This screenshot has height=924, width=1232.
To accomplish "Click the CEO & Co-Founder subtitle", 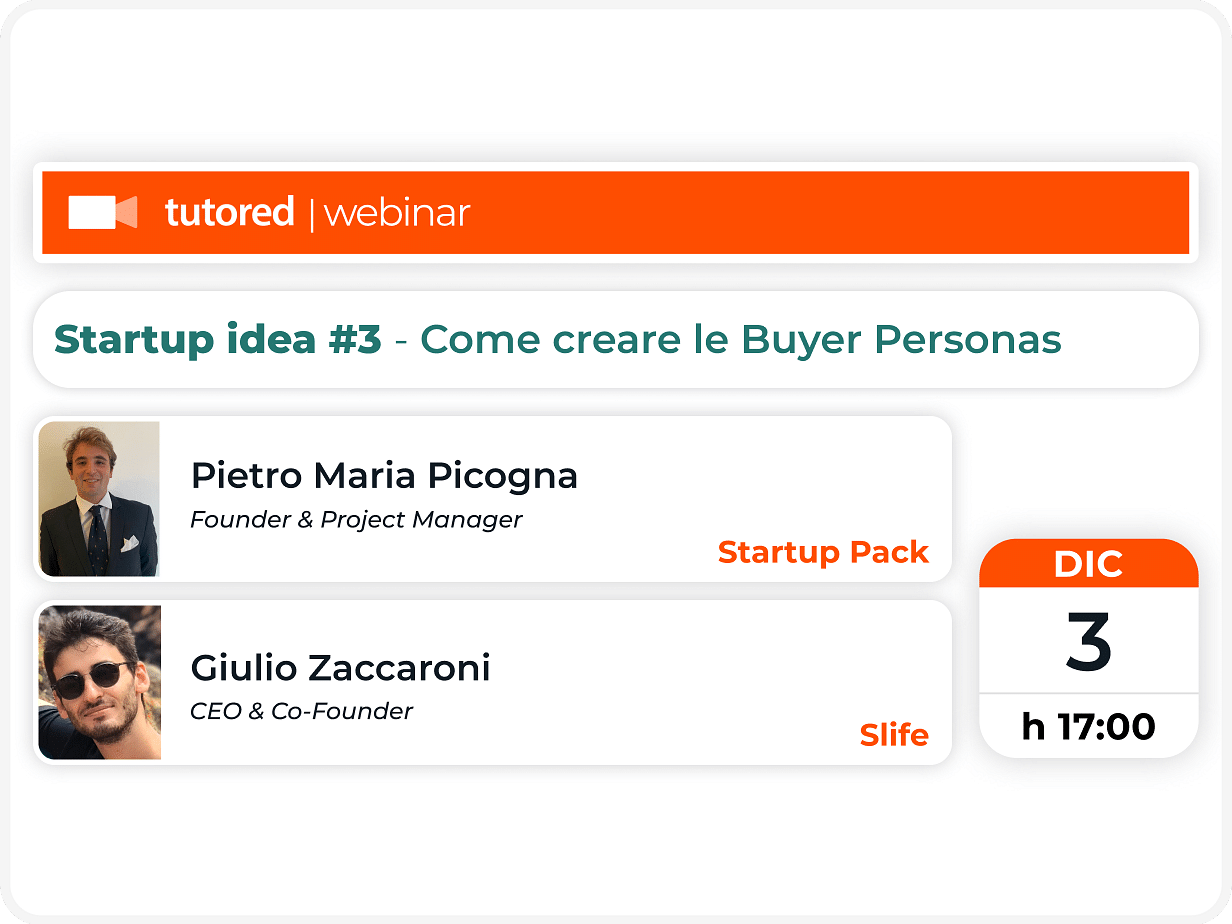I will (x=301, y=712).
